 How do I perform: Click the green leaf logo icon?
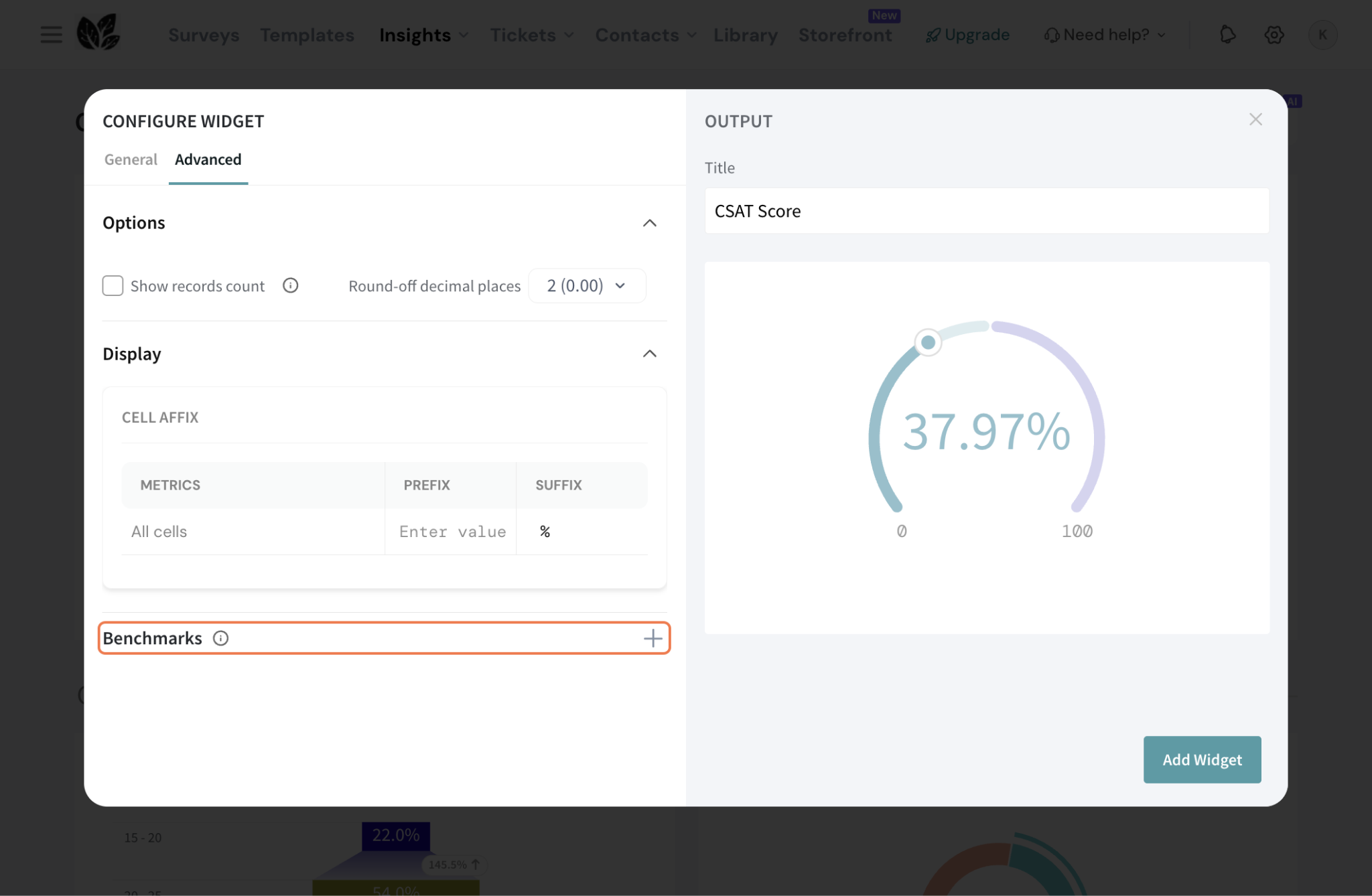pyautogui.click(x=98, y=32)
